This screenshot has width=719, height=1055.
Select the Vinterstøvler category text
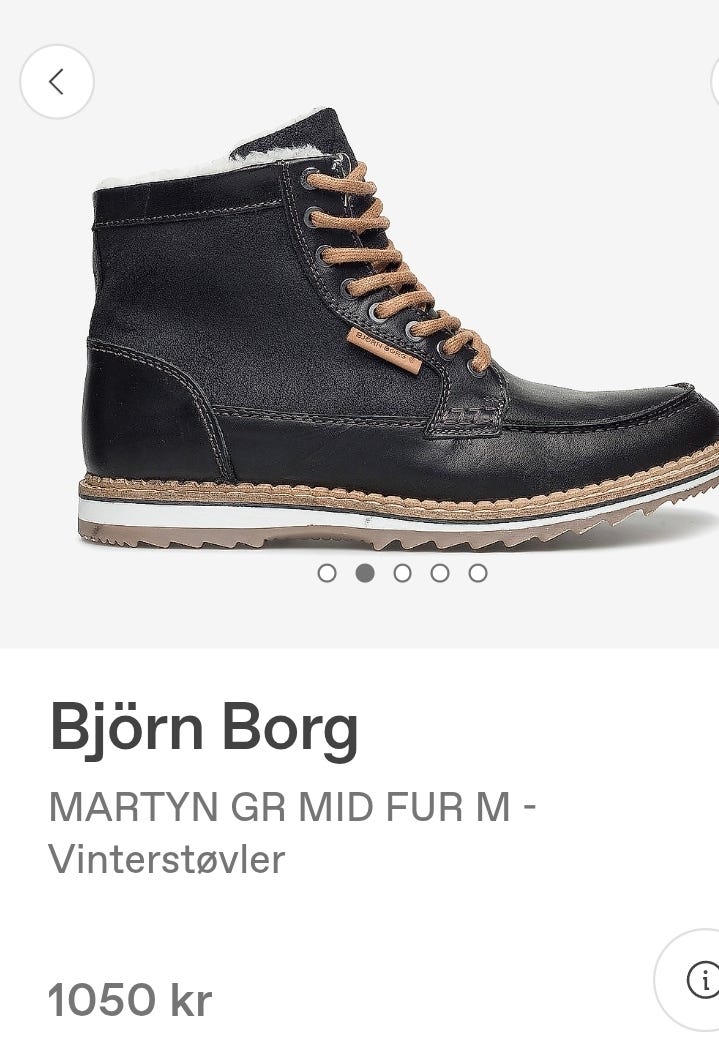(167, 859)
